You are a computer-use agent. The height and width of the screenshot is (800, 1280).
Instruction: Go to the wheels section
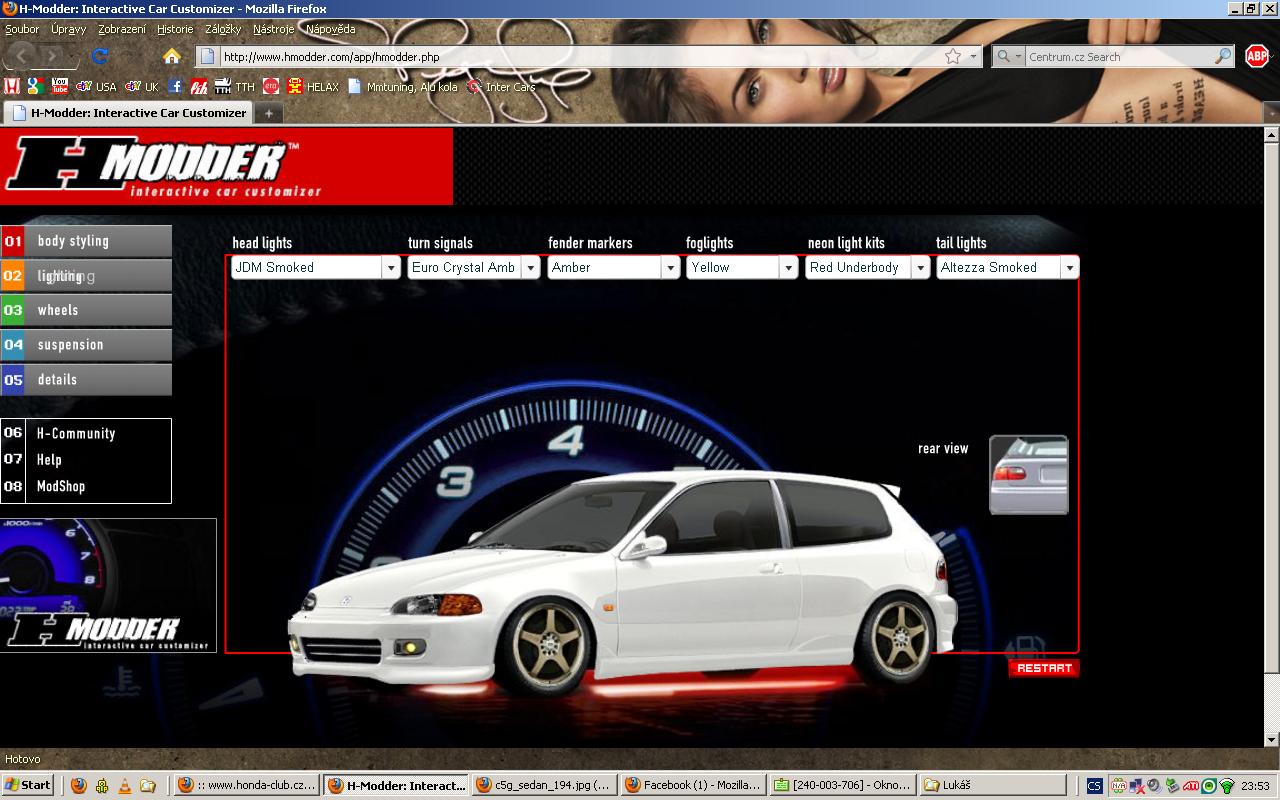(86, 310)
